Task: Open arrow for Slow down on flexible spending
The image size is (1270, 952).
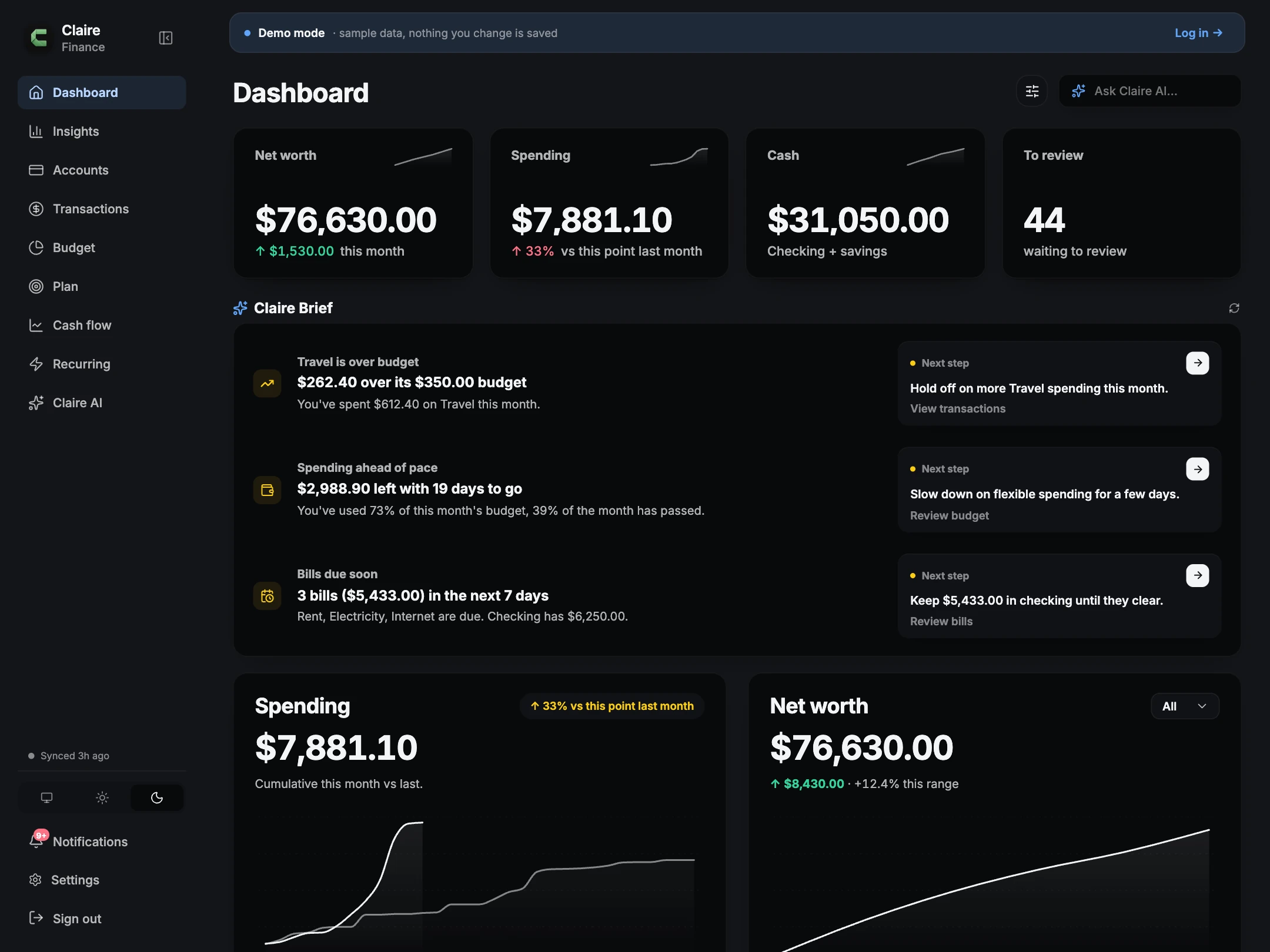Action: [x=1198, y=469]
